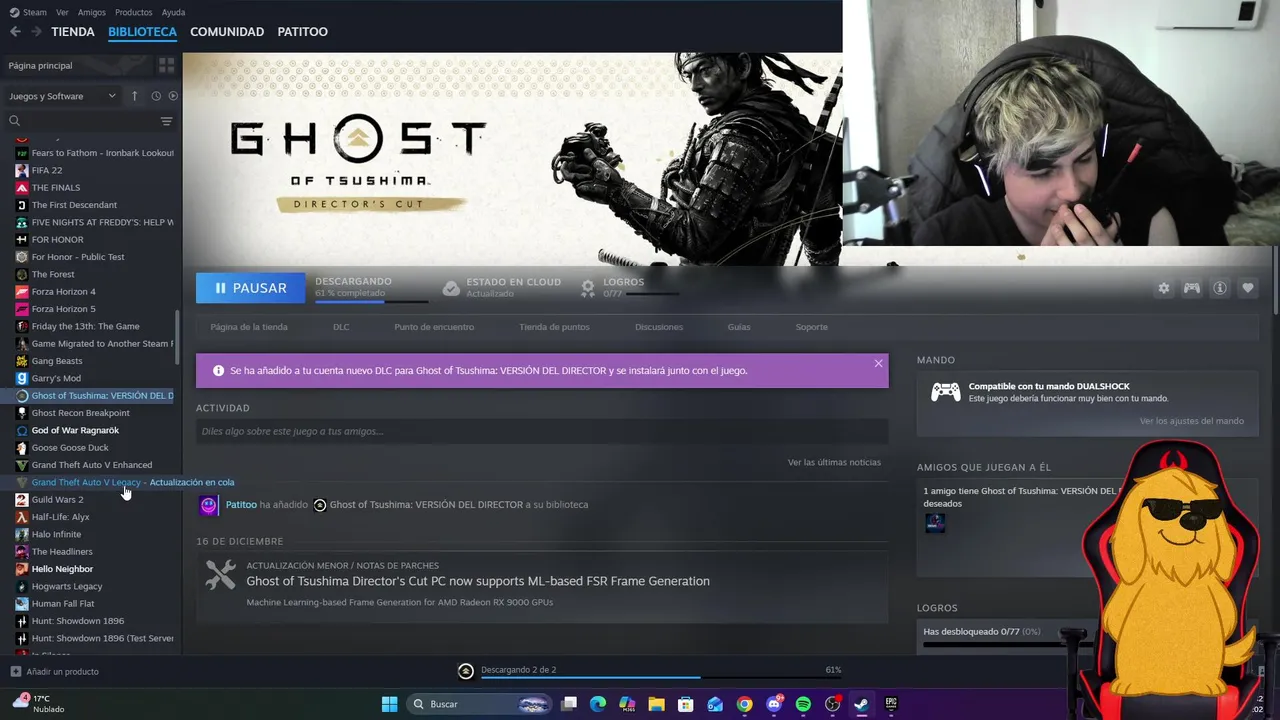Open Discord from the taskbar
This screenshot has width=1280, height=720.
(774, 704)
